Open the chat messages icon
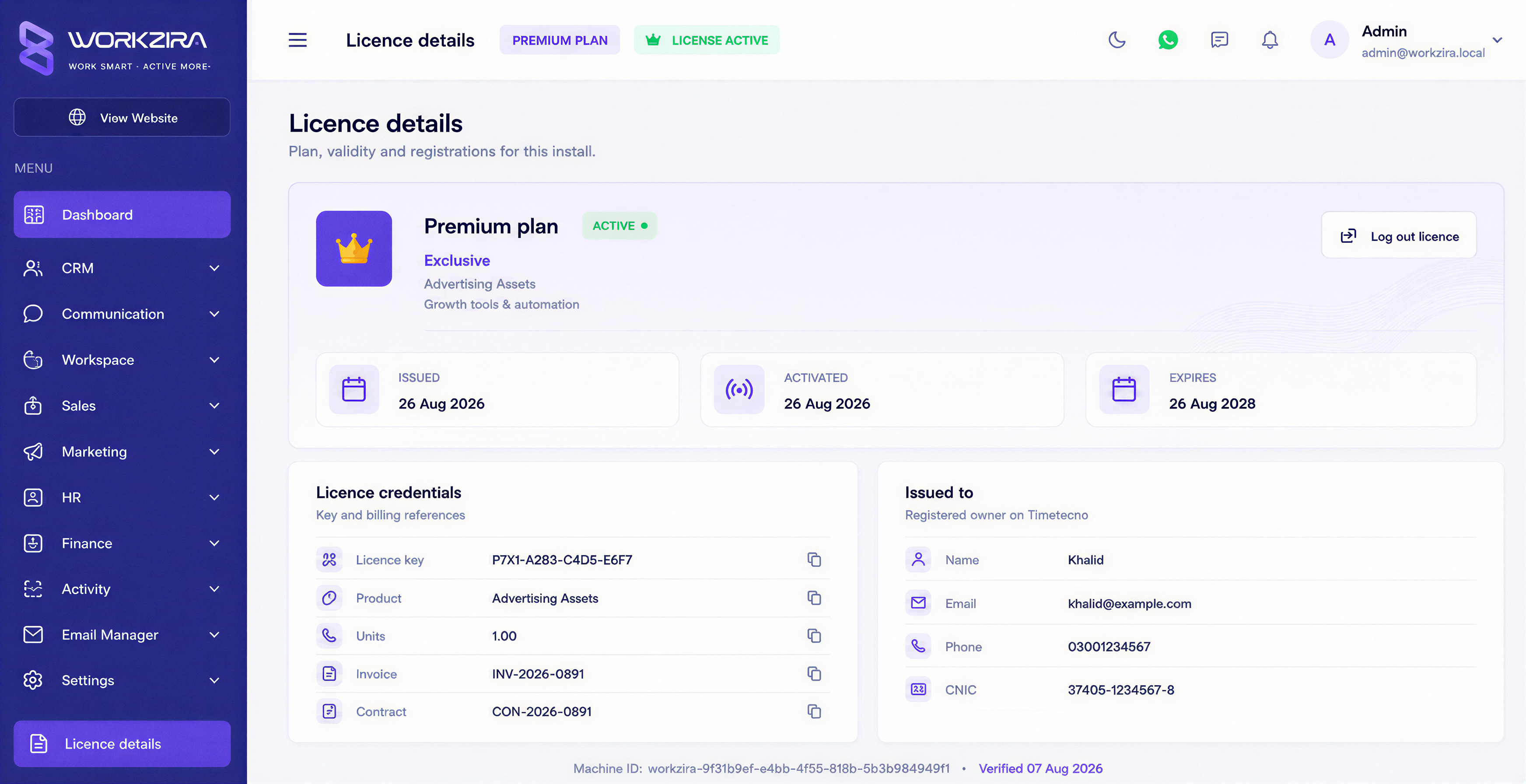Viewport: 1526px width, 784px height. click(x=1219, y=40)
